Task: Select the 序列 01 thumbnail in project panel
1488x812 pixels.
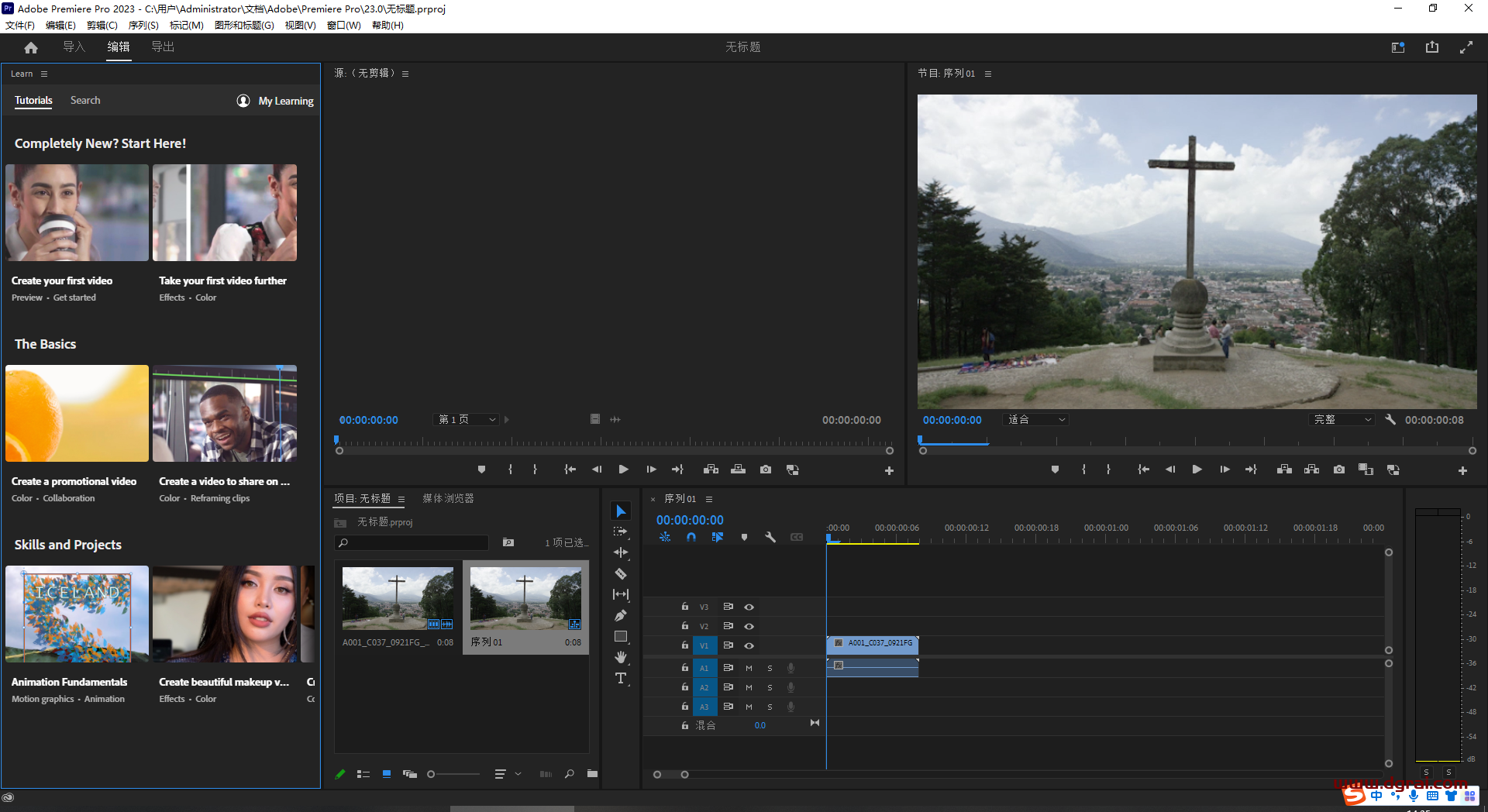Action: pyautogui.click(x=525, y=598)
